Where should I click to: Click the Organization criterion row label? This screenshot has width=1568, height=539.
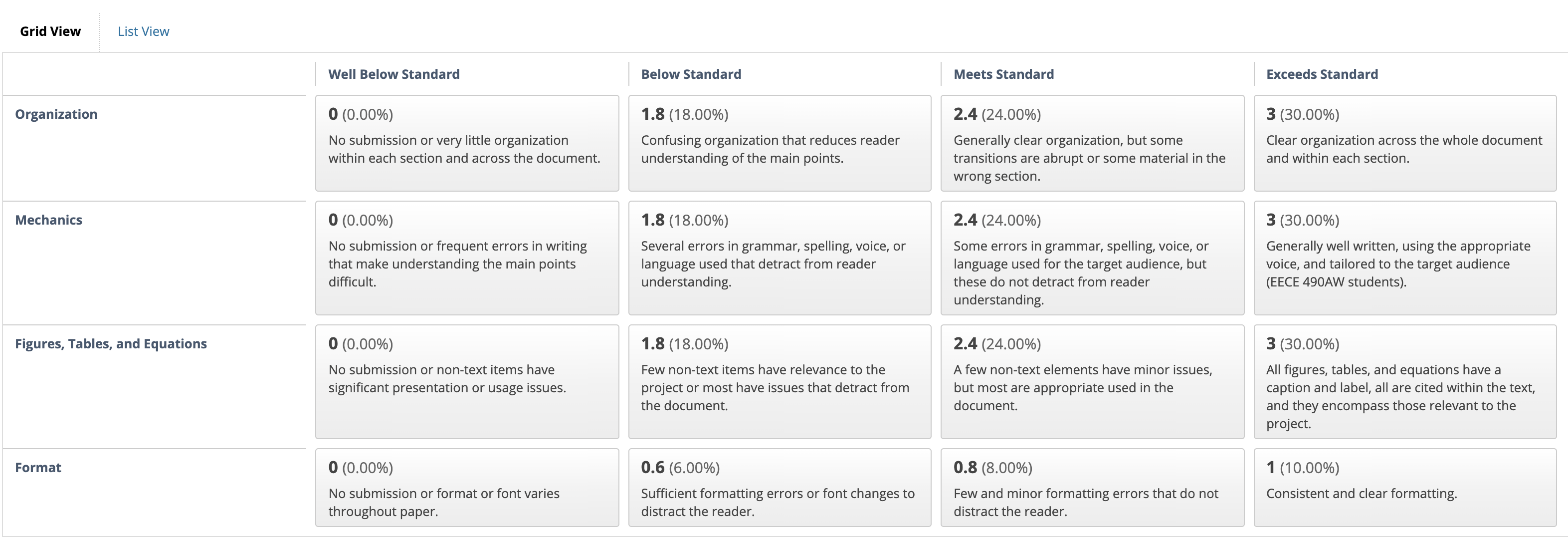click(56, 114)
